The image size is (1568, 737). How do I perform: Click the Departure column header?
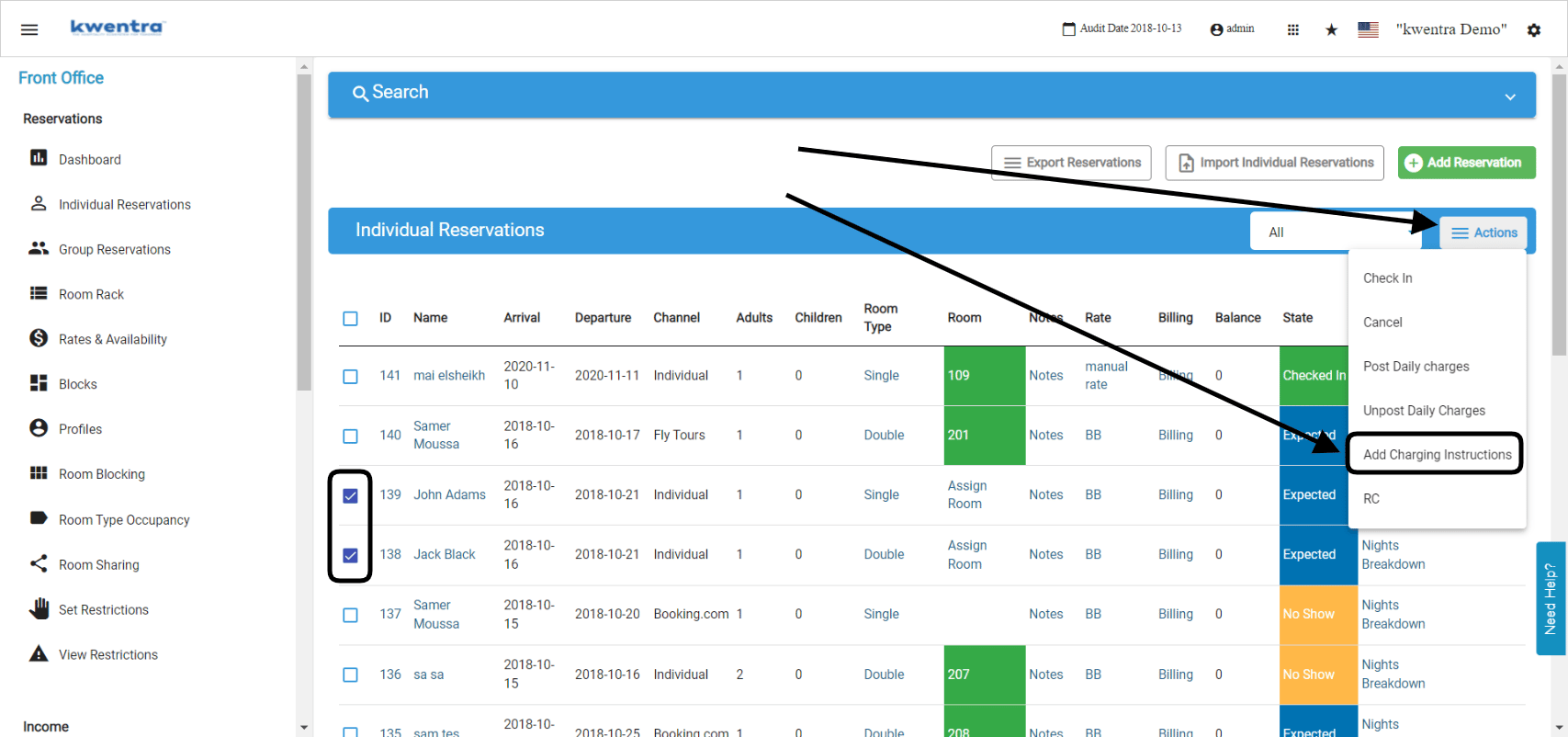tap(603, 317)
